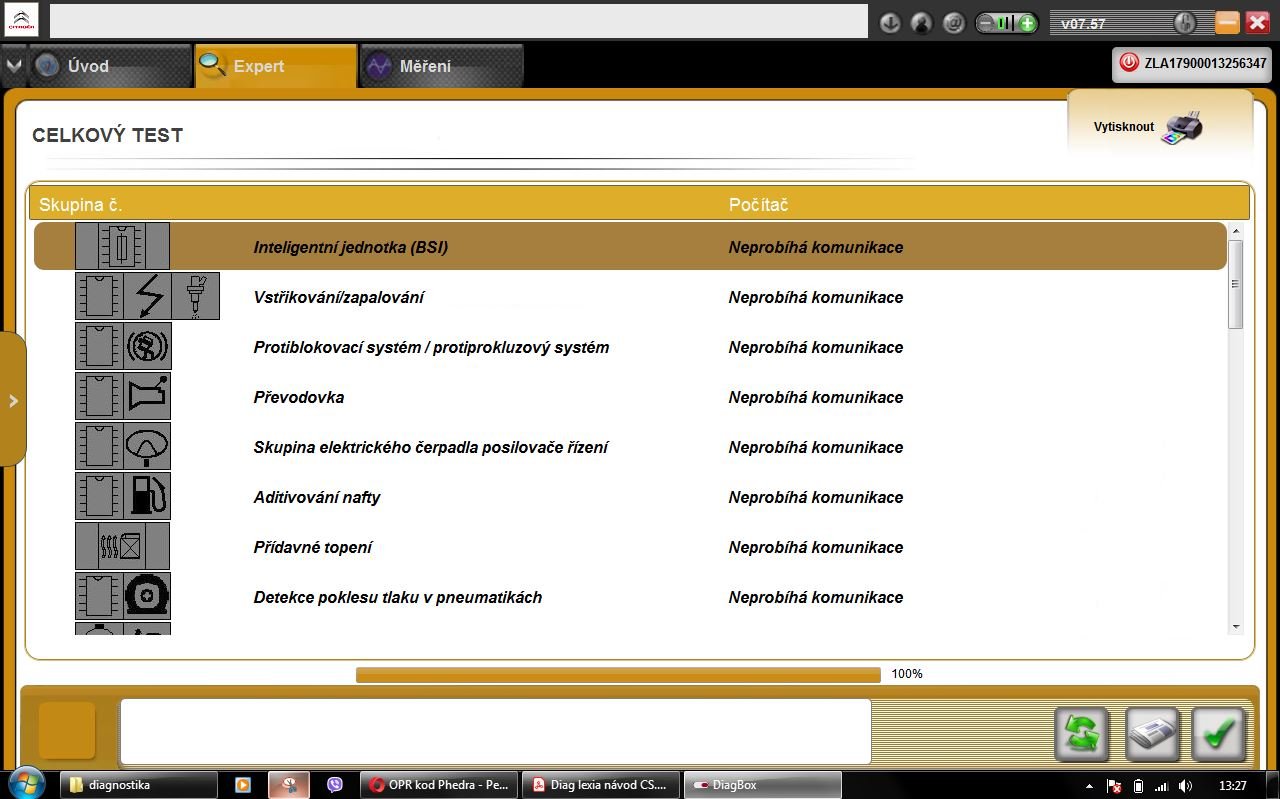Select the Převodovka row
This screenshot has width=1280, height=799.
(630, 397)
